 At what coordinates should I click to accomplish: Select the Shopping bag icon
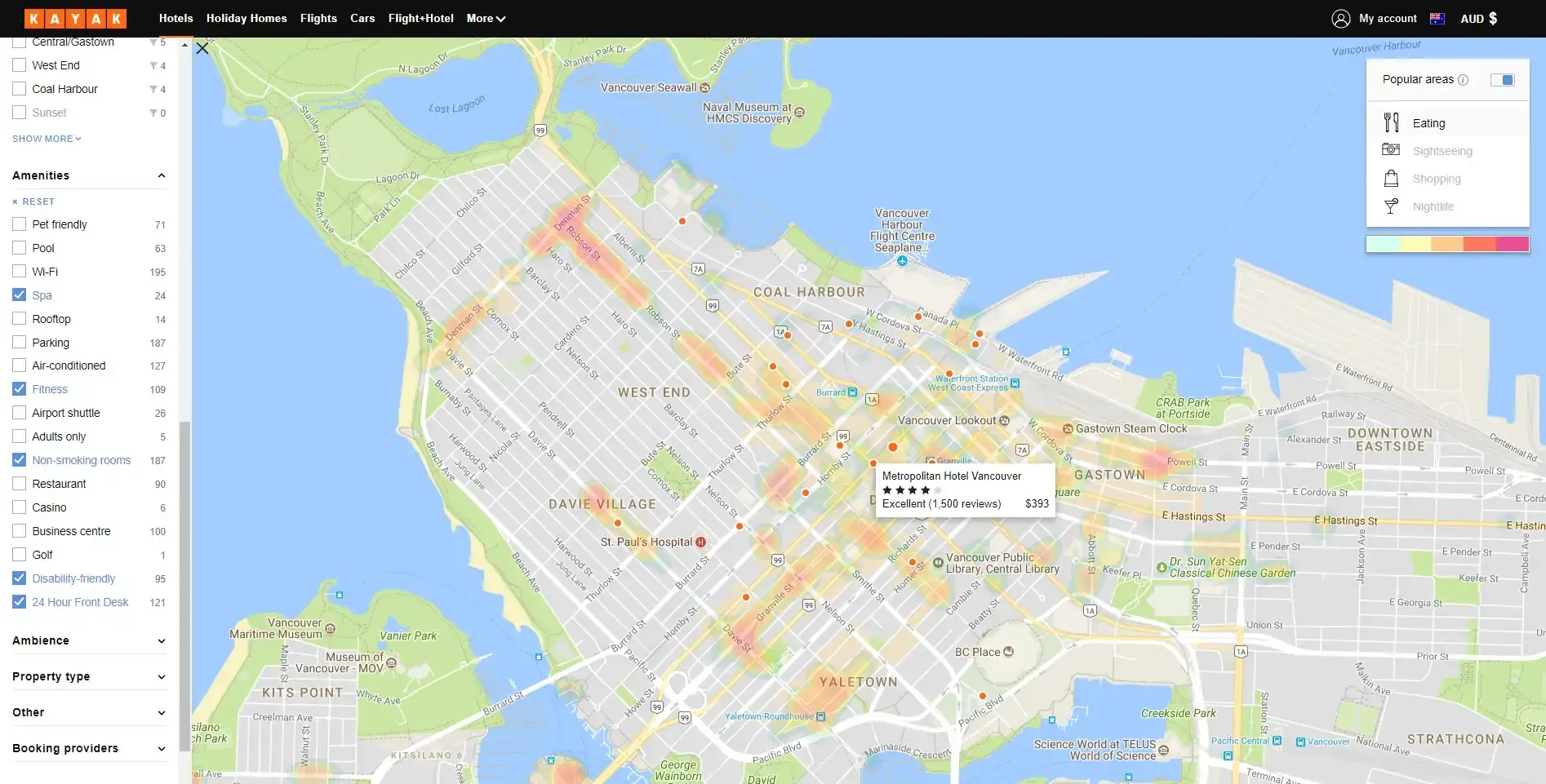point(1392,178)
